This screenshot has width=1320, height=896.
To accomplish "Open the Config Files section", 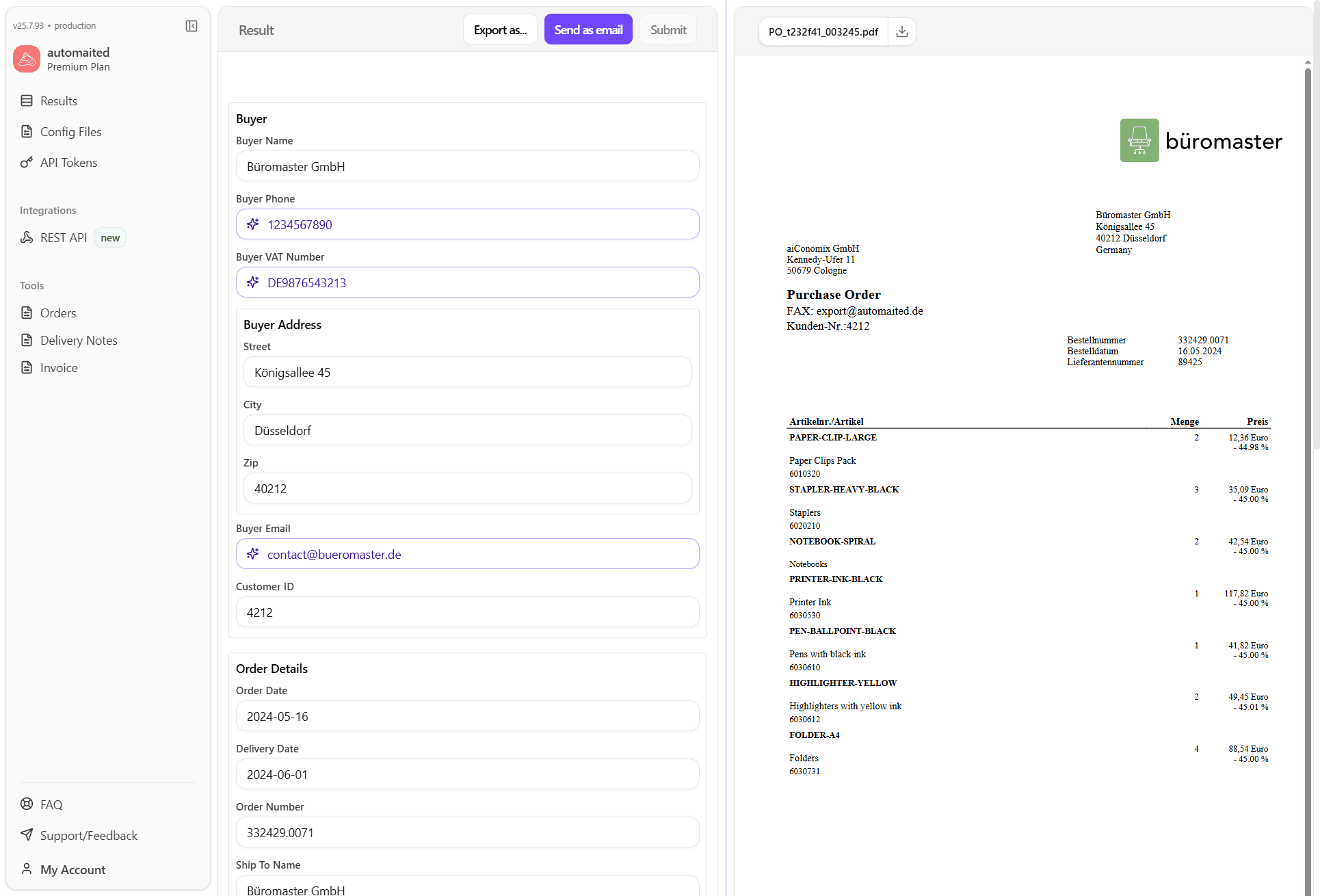I will 70,131.
